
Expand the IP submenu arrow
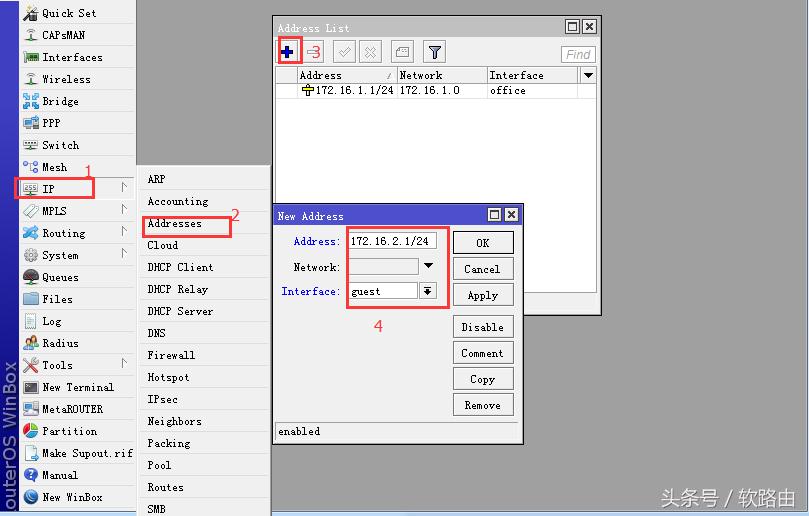(x=124, y=188)
